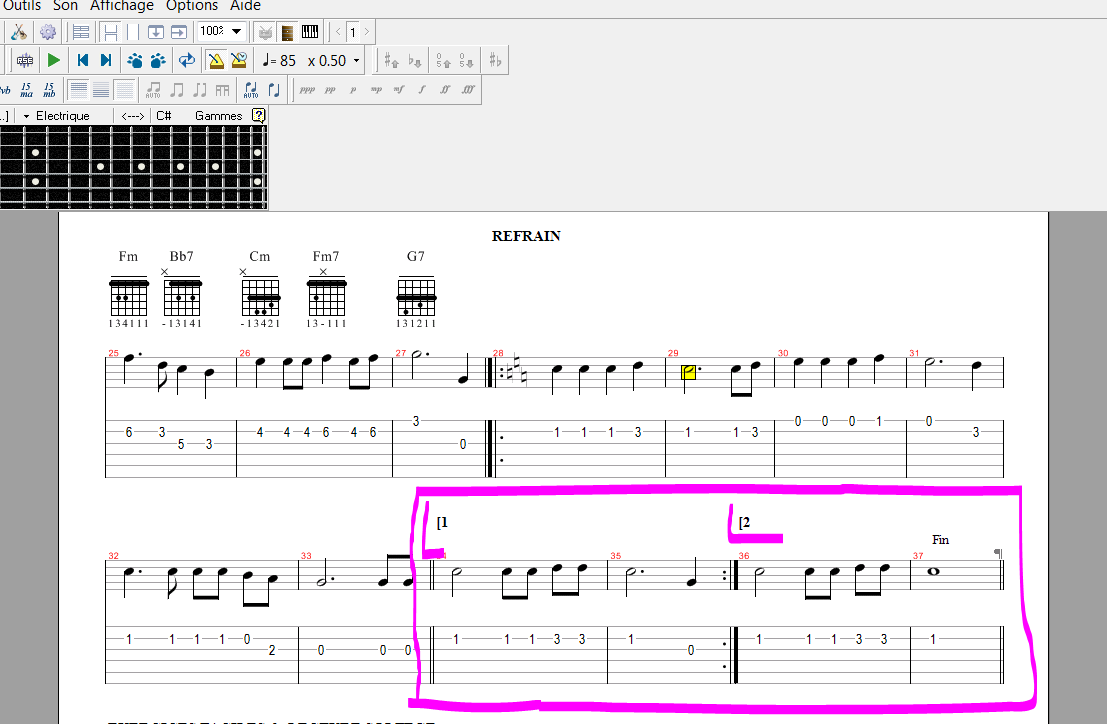Image resolution: width=1107 pixels, height=724 pixels.
Task: Apply the 15mb octave marking
Action: click(49, 90)
